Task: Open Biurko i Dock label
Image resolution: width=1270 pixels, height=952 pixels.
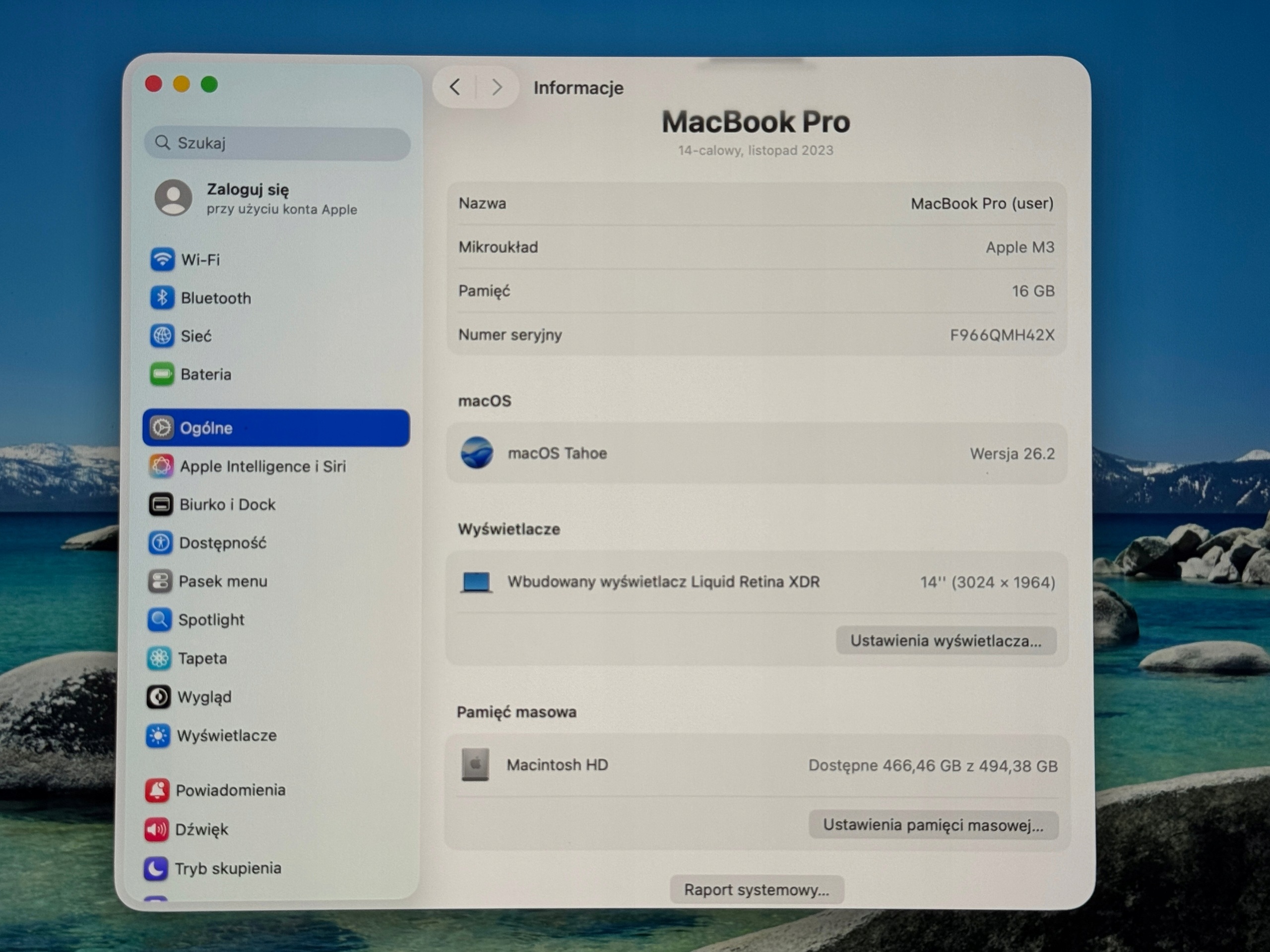Action: (x=227, y=504)
